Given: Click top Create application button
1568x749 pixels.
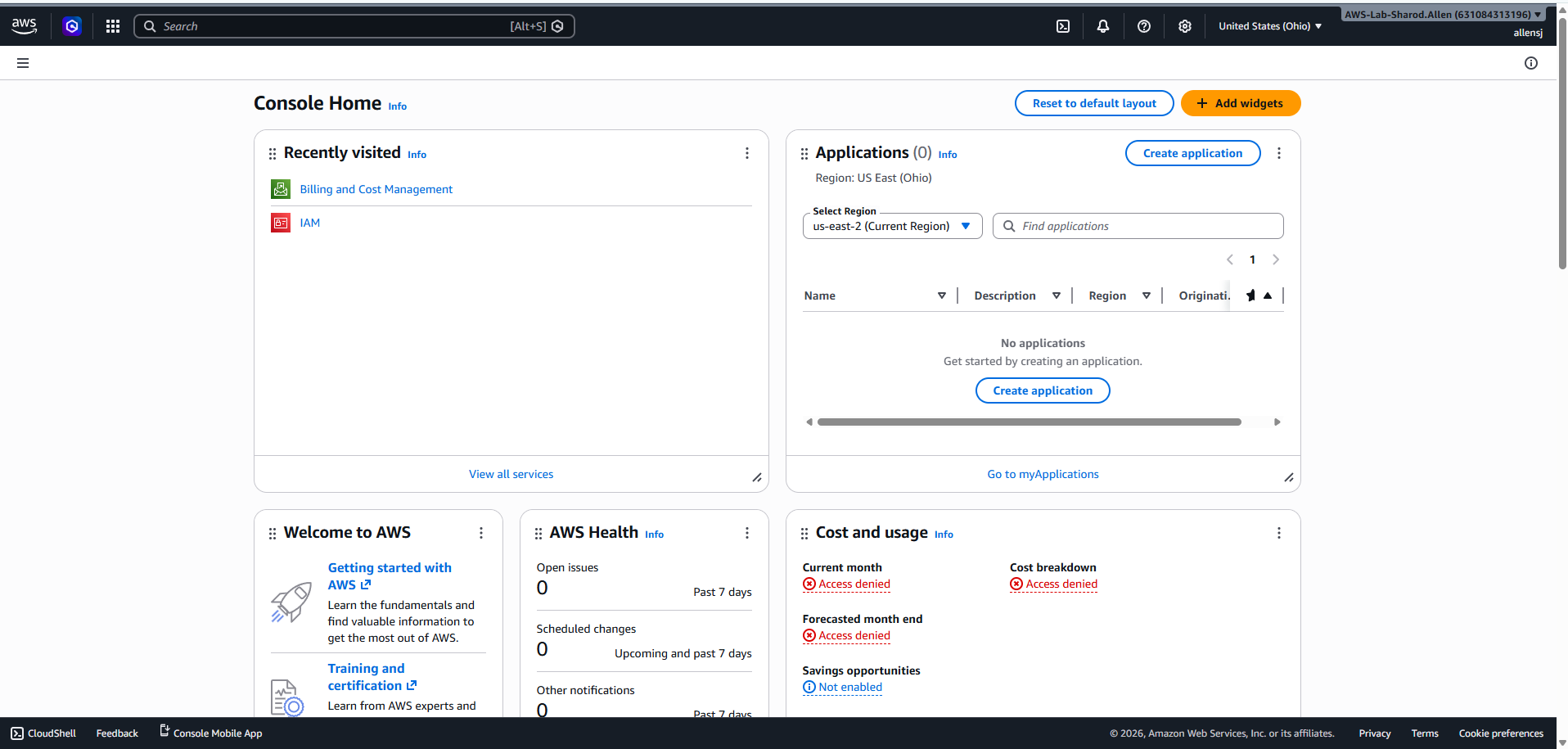Looking at the screenshot, I should point(1192,153).
